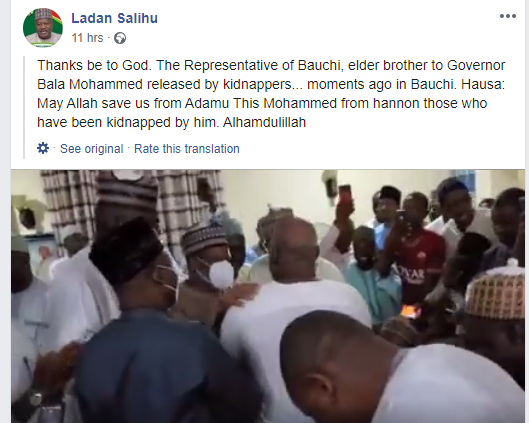Open the post via "11 hrs" timestamp

pos(87,38)
